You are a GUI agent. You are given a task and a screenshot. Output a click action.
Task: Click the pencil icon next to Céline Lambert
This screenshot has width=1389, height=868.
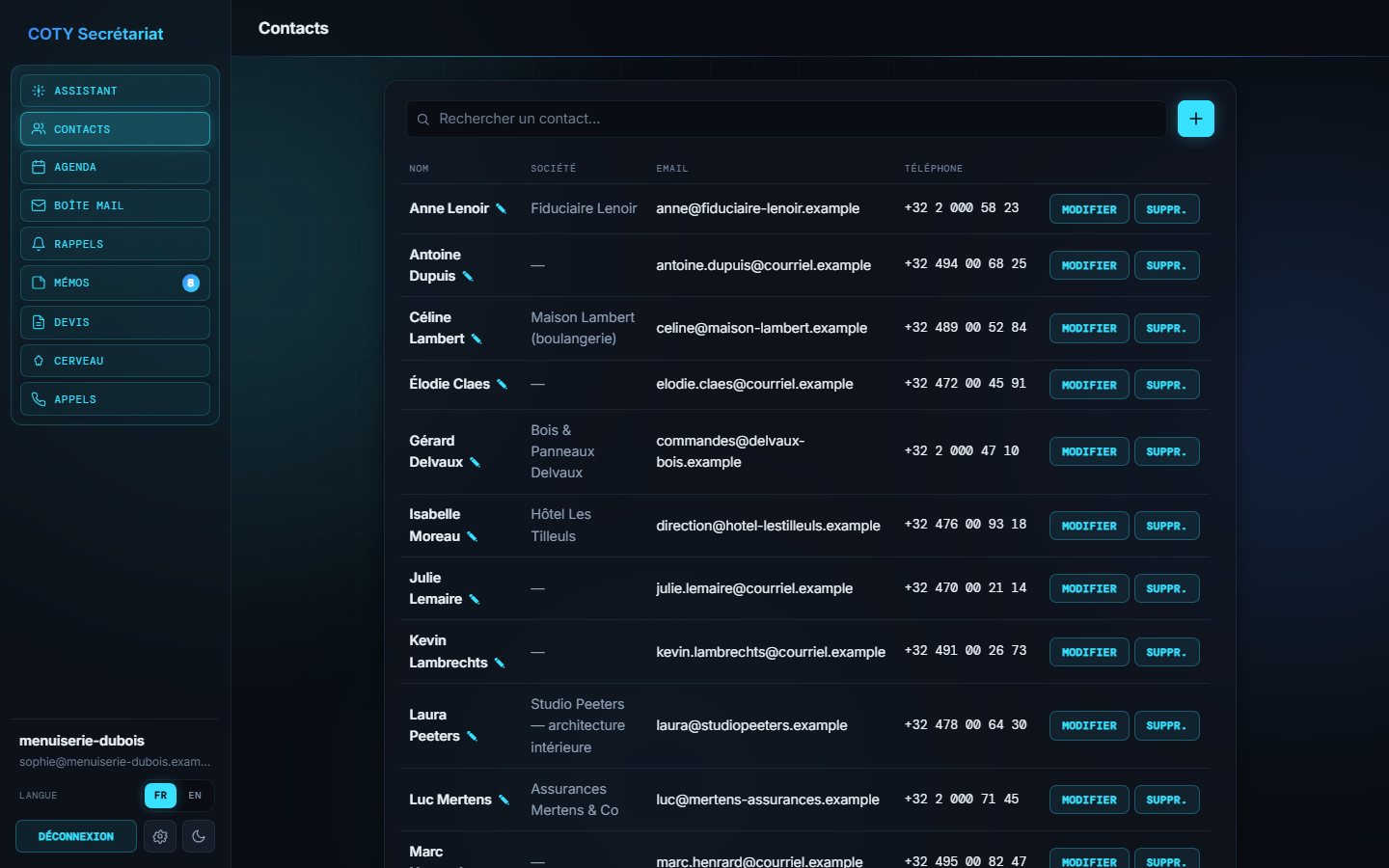[x=477, y=339]
